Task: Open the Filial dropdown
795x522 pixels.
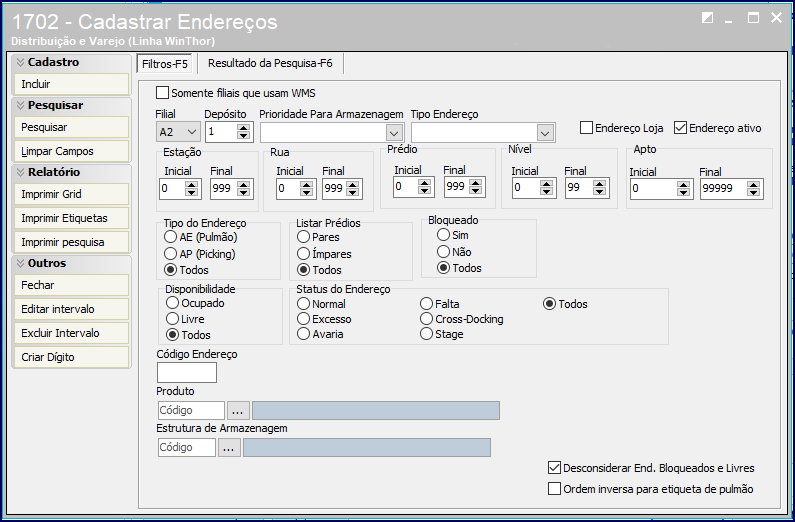Action: 178,132
